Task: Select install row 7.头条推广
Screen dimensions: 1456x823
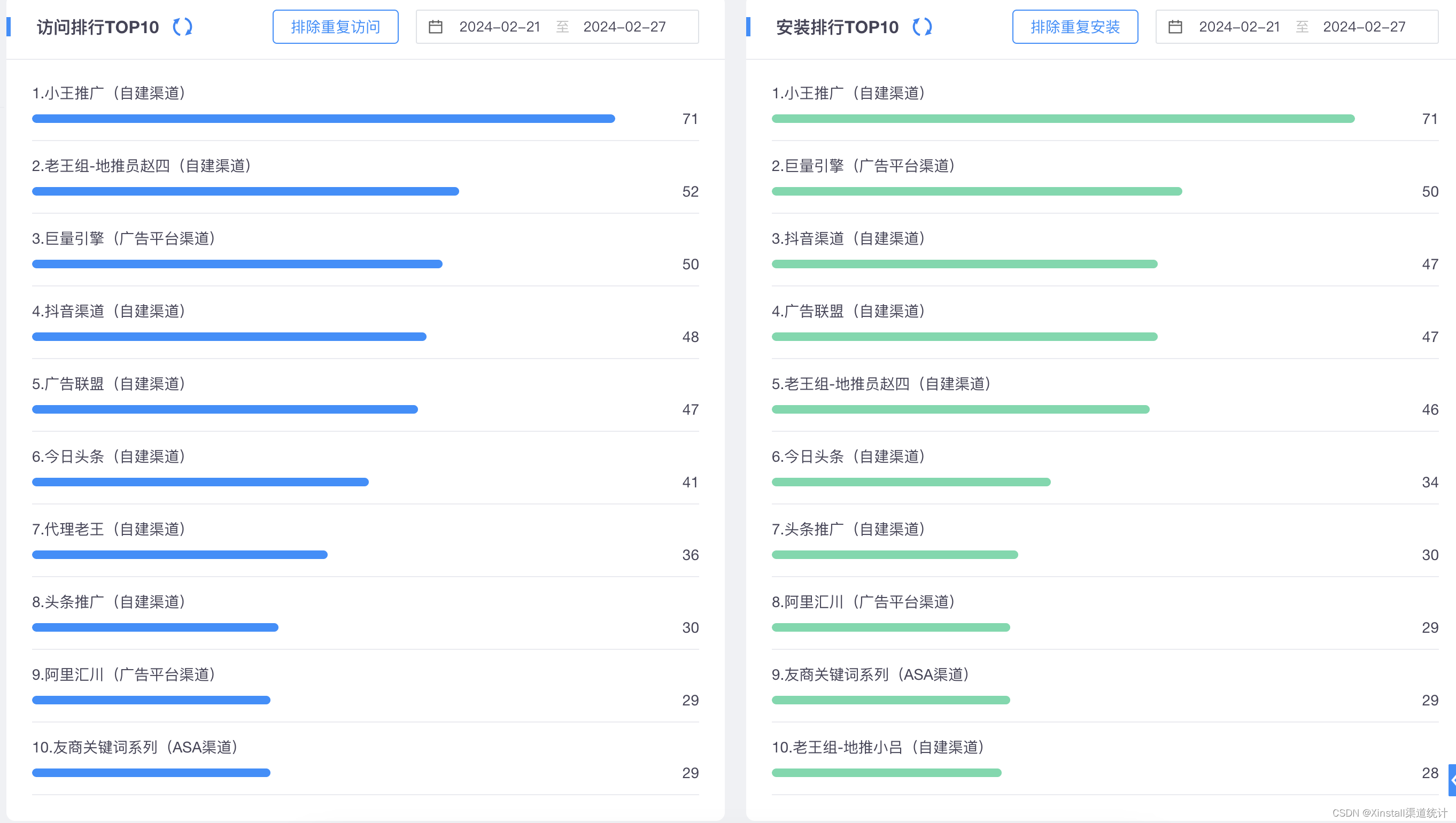Action: [1105, 541]
